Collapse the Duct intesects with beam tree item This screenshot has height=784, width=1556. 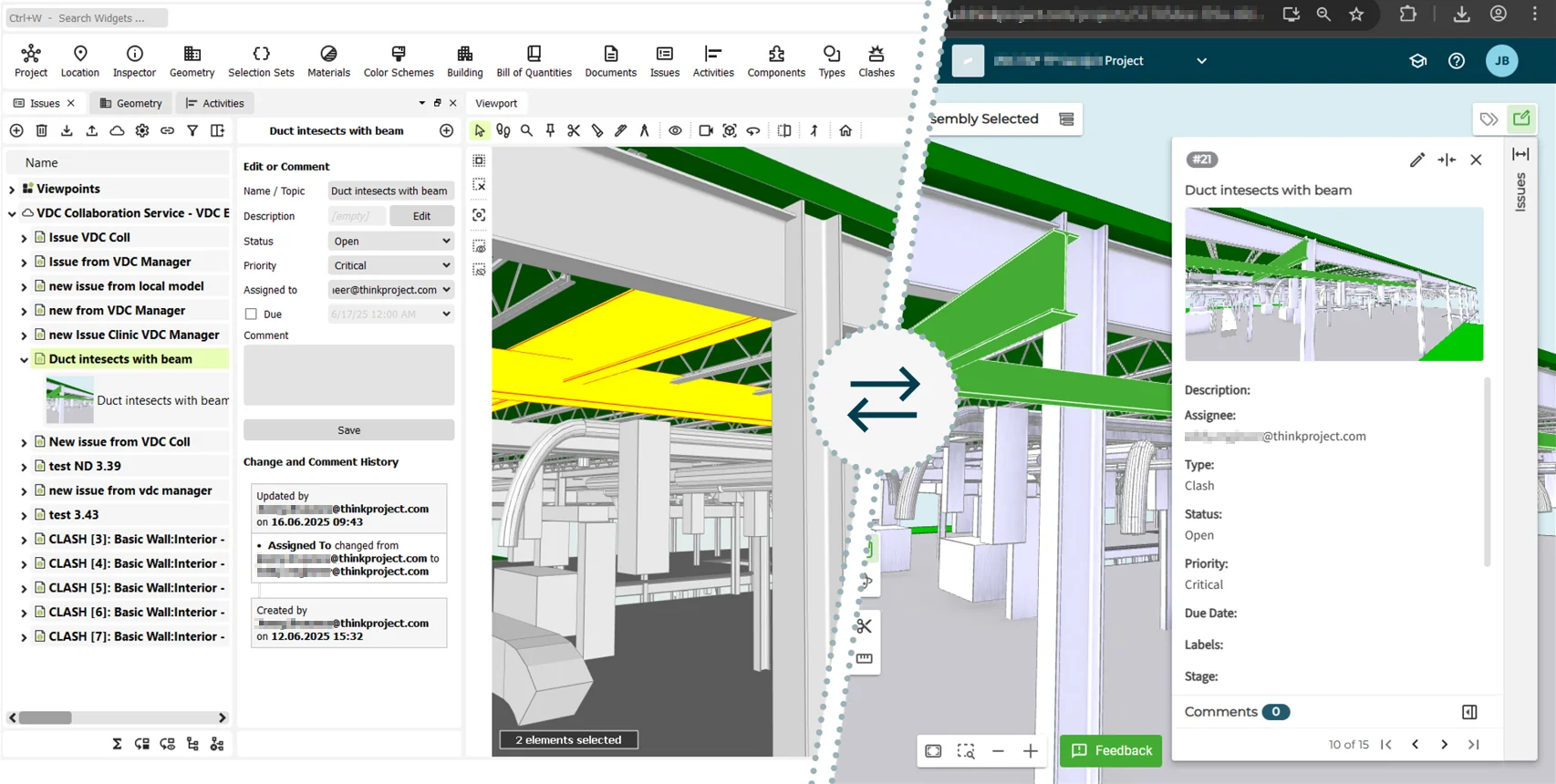coord(24,360)
